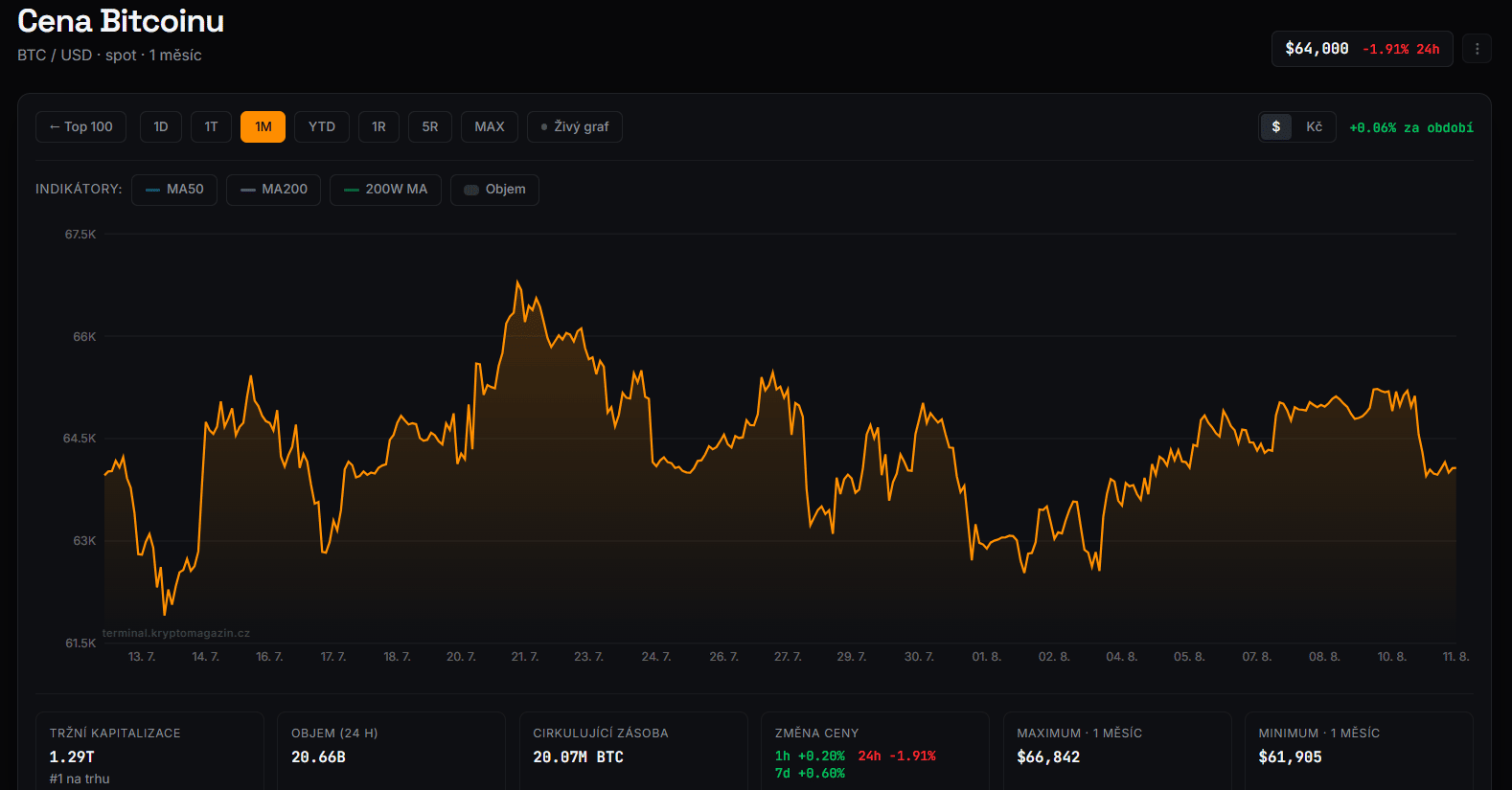Click the 1h +0.20% price change
This screenshot has height=790, width=1512.
810,756
